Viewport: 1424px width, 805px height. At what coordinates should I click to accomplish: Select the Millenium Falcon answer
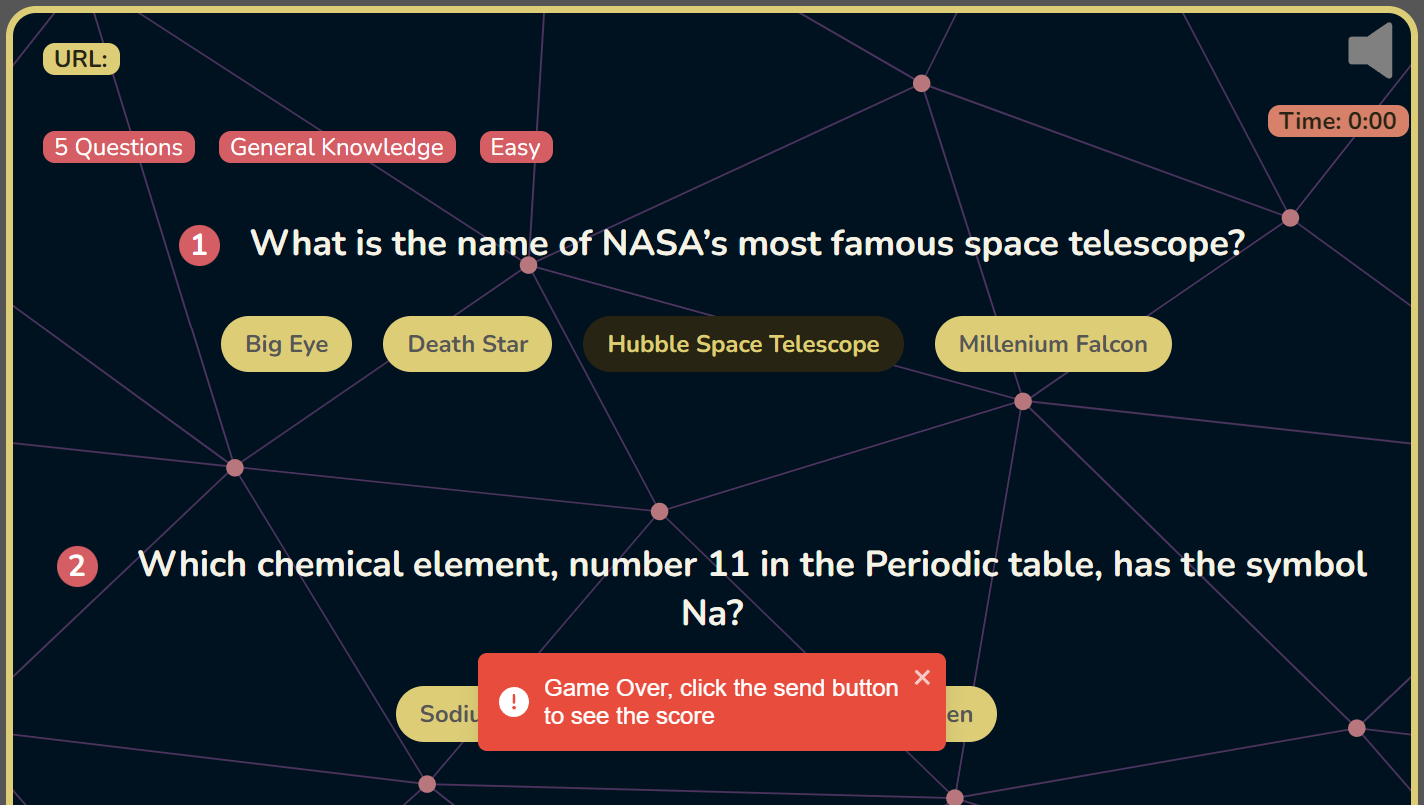[1053, 344]
